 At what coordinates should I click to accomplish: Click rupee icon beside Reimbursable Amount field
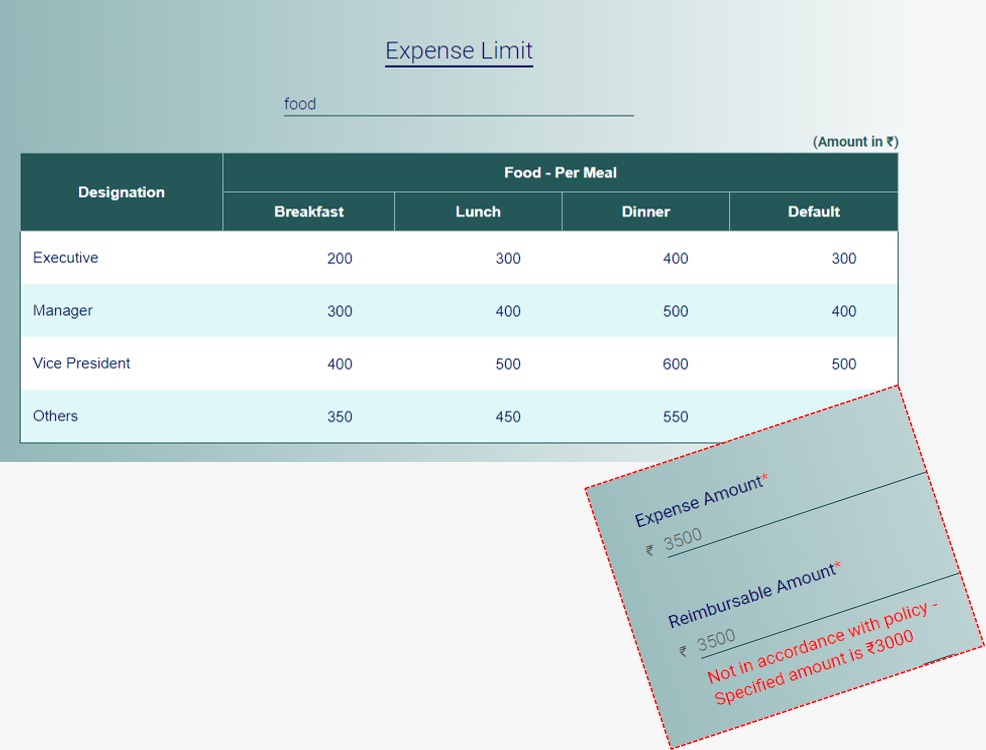point(683,651)
